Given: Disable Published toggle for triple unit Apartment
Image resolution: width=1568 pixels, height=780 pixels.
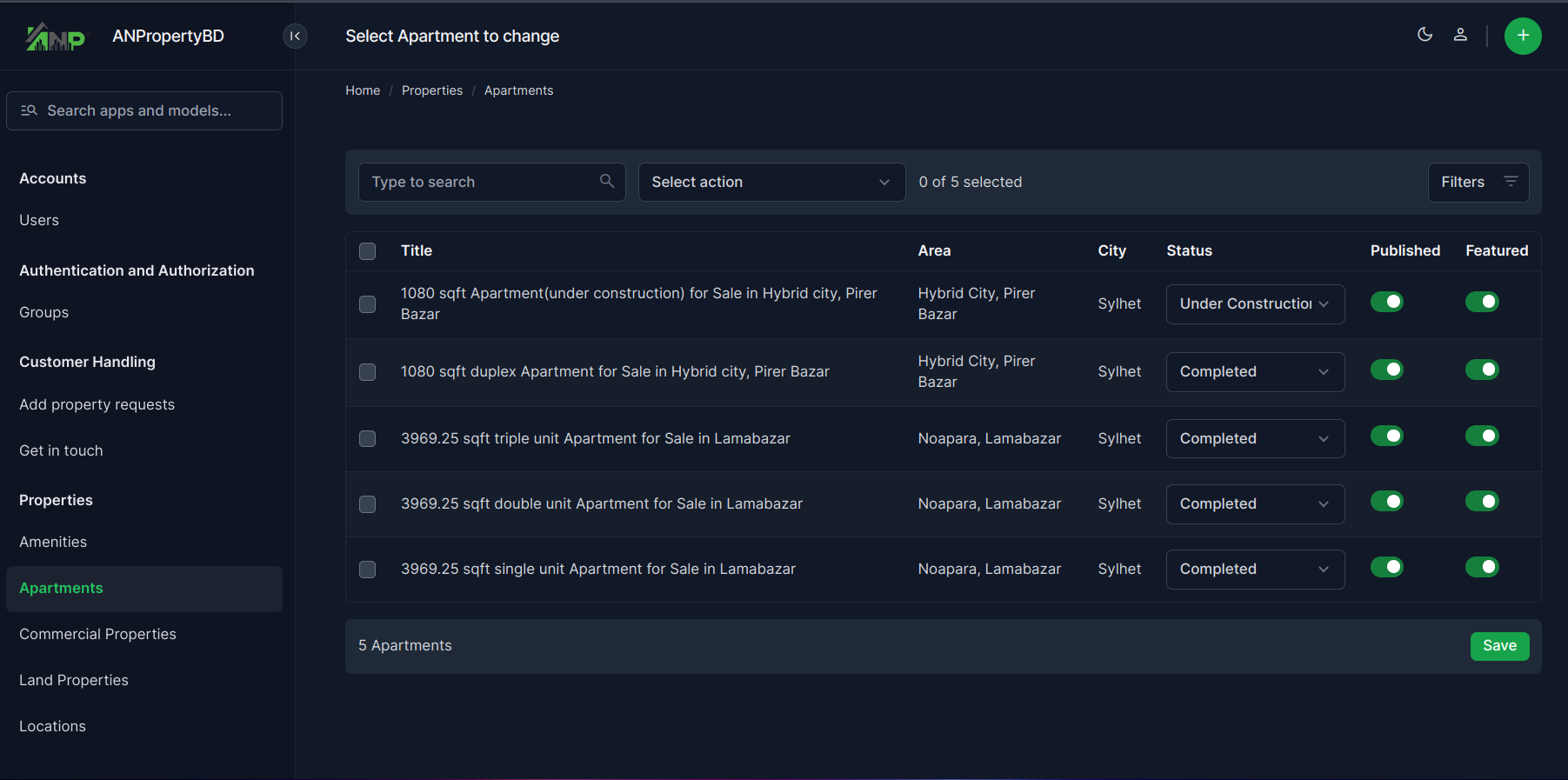Looking at the screenshot, I should (x=1386, y=436).
